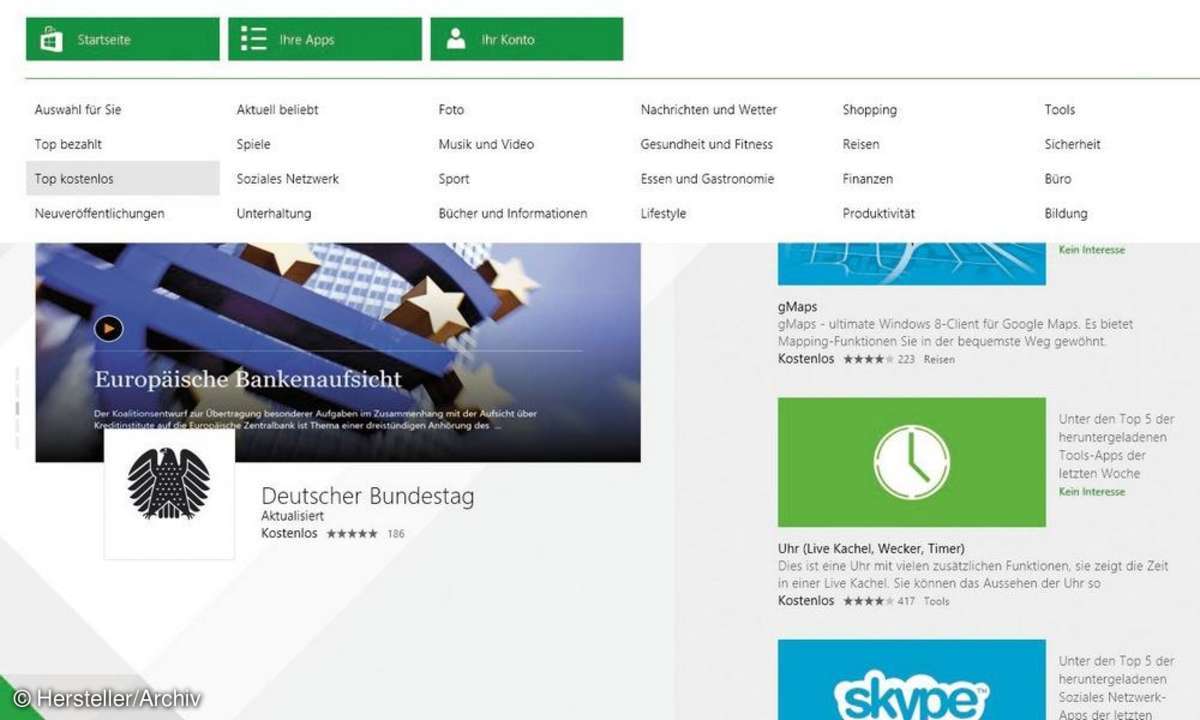Viewport: 1200px width, 720px height.
Task: Click the Store bag icon on Startseite
Action: click(x=51, y=39)
